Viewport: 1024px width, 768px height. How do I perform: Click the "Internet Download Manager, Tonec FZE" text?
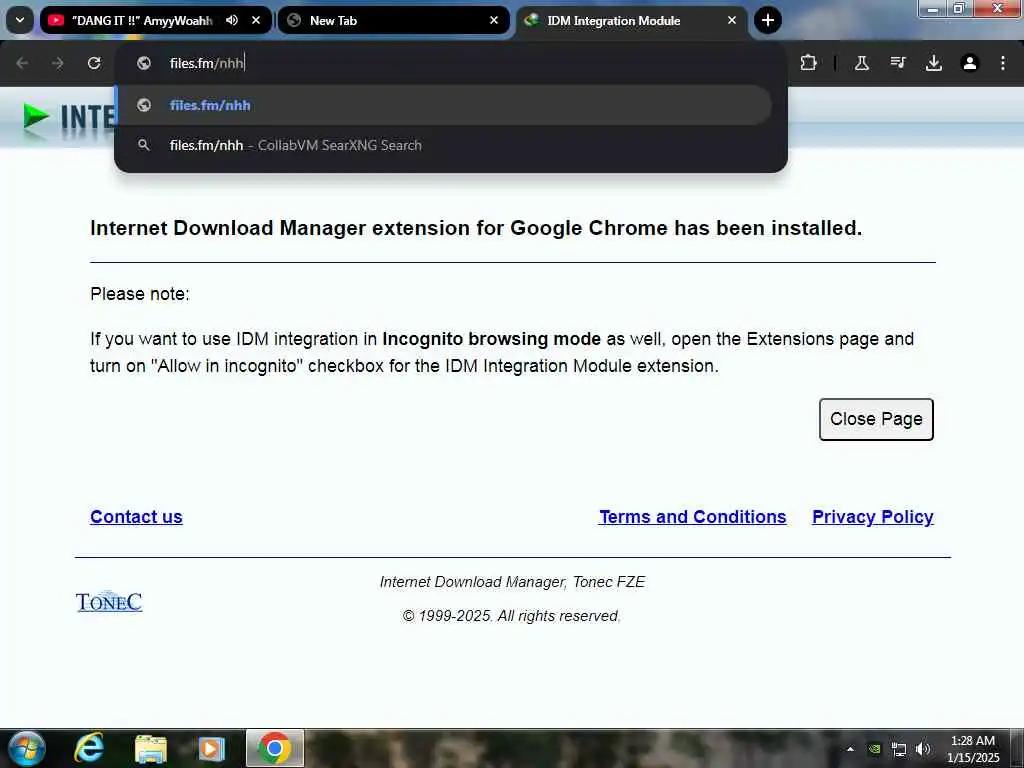[512, 582]
